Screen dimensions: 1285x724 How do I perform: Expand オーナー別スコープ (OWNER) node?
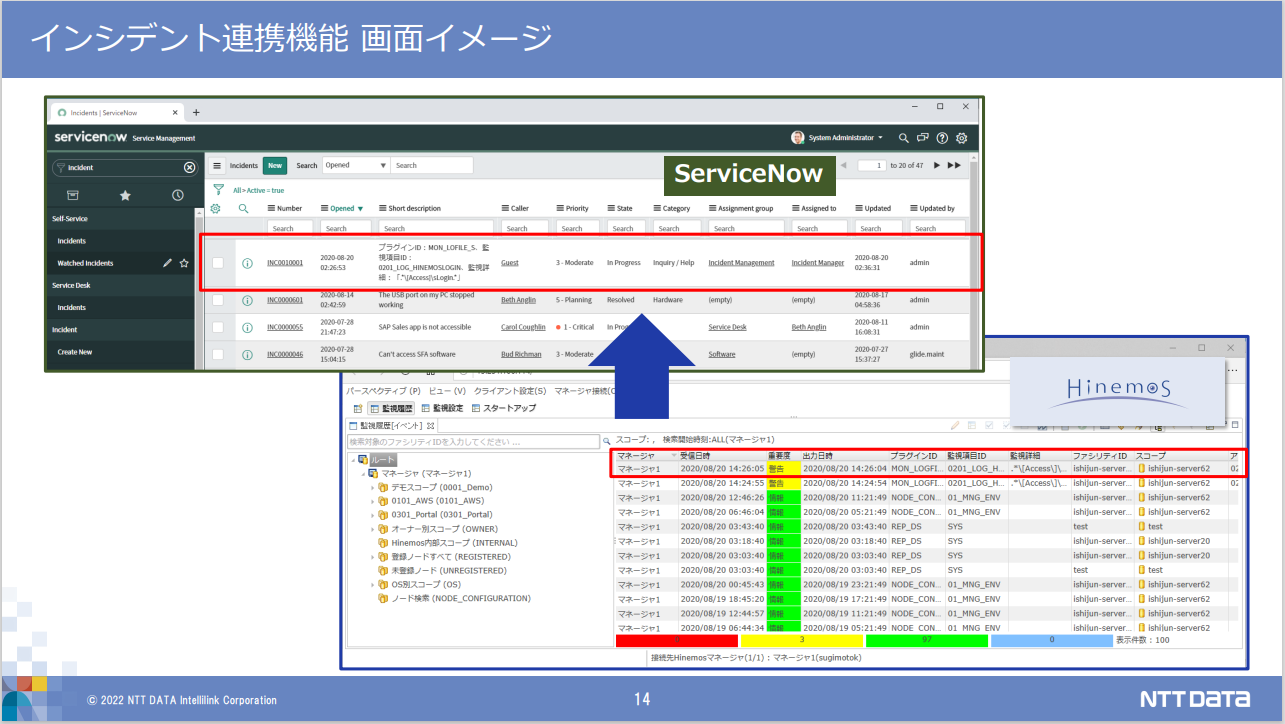[x=373, y=530]
